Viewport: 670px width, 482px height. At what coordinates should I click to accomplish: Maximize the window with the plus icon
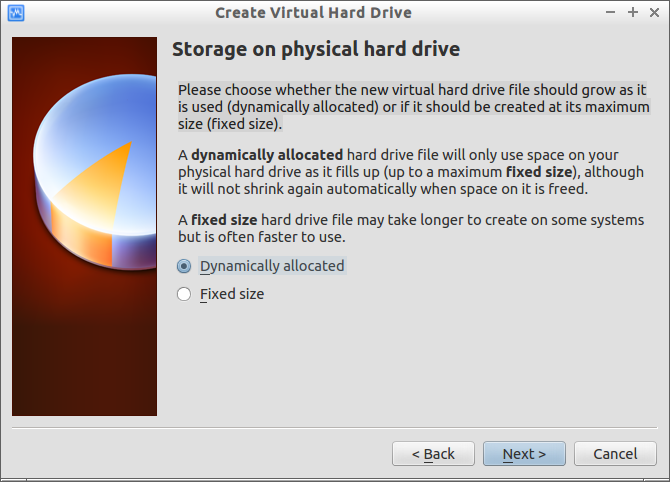pos(633,12)
